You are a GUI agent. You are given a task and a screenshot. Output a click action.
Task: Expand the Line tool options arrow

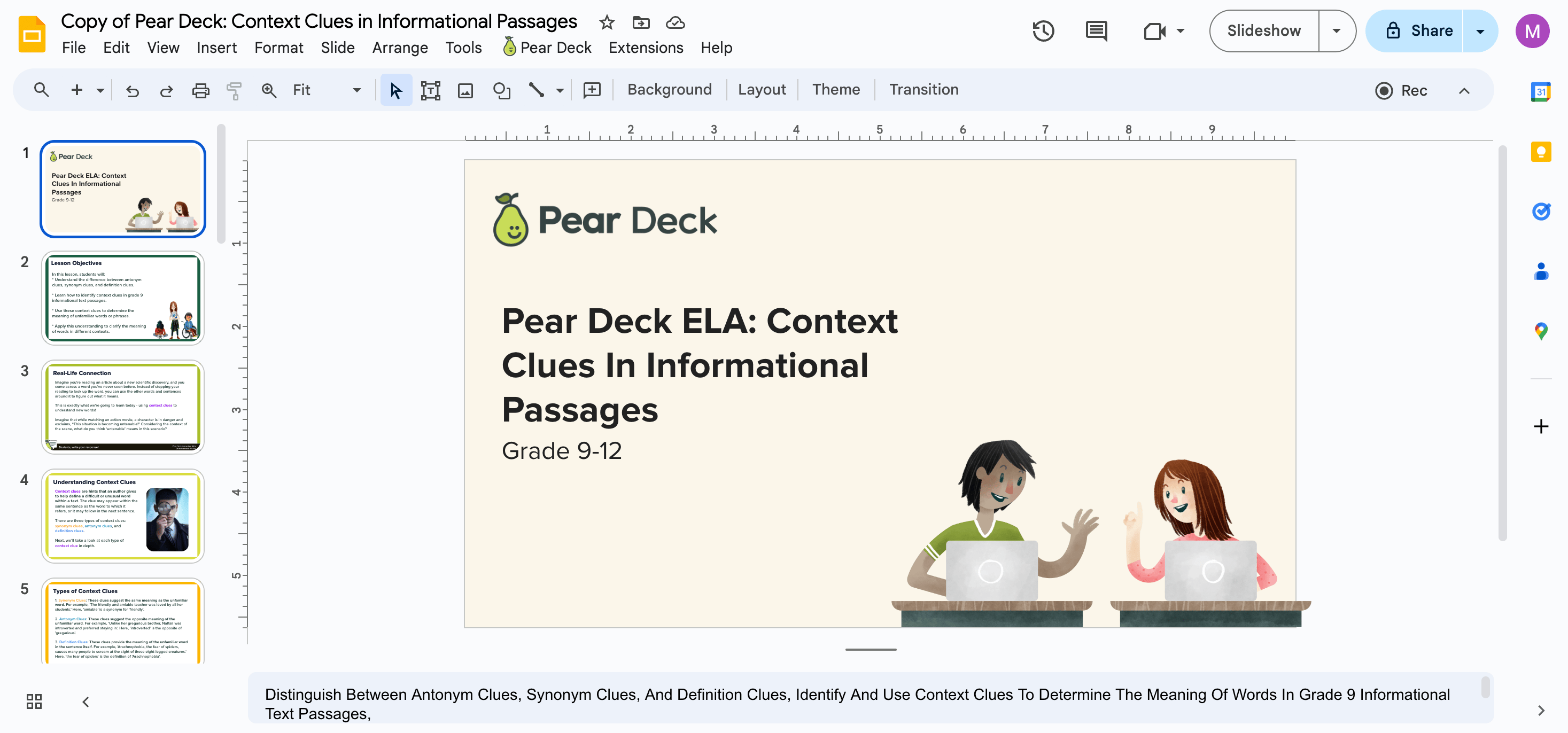pyautogui.click(x=560, y=91)
